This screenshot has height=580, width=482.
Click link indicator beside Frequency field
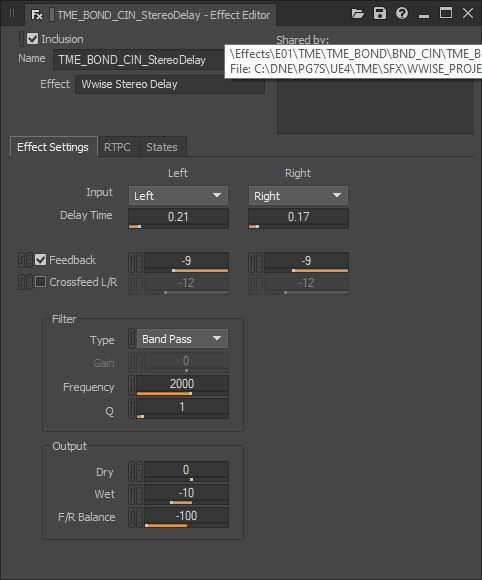pos(131,385)
